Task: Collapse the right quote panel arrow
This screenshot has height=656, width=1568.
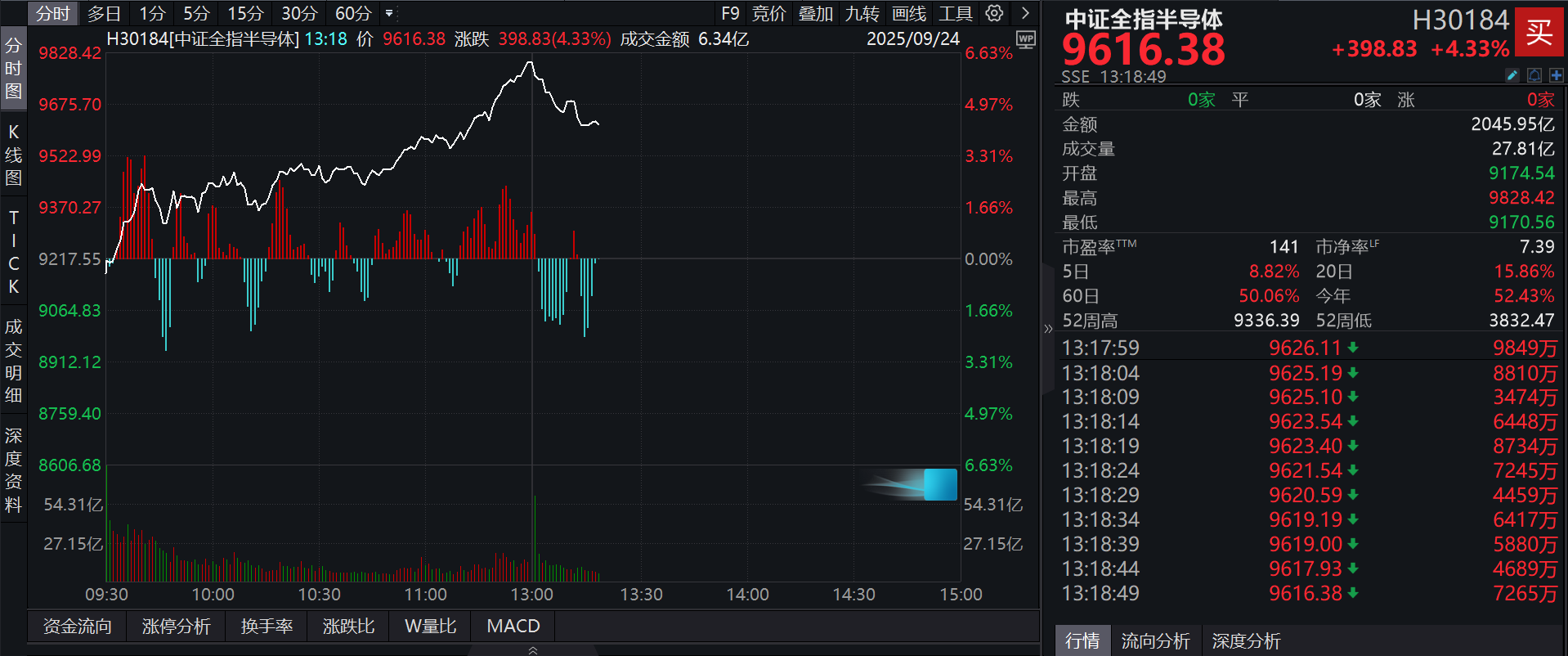Action: [x=1048, y=329]
